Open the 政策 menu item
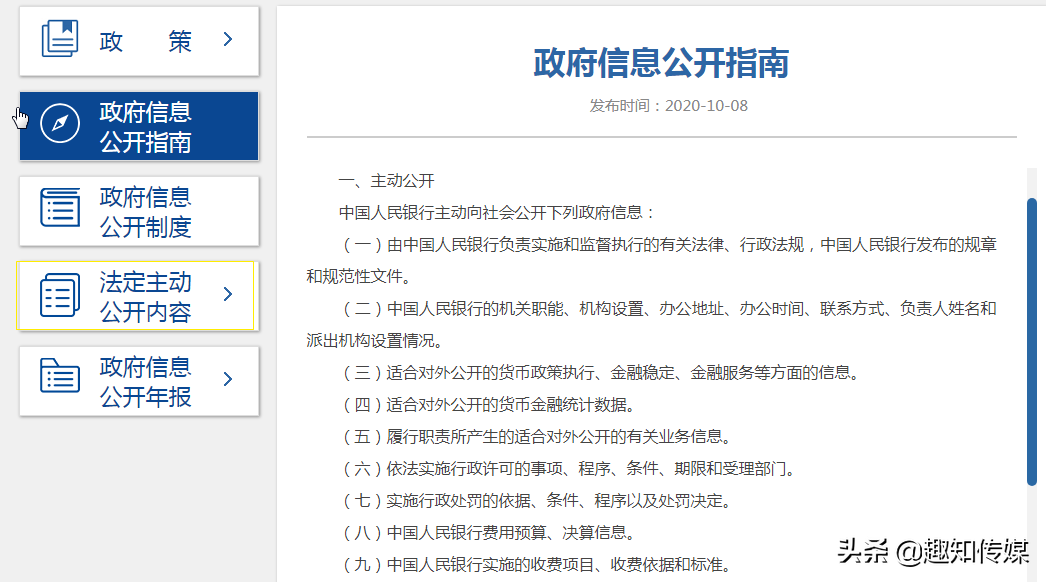Screen dimensions: 1046x582 [140, 40]
